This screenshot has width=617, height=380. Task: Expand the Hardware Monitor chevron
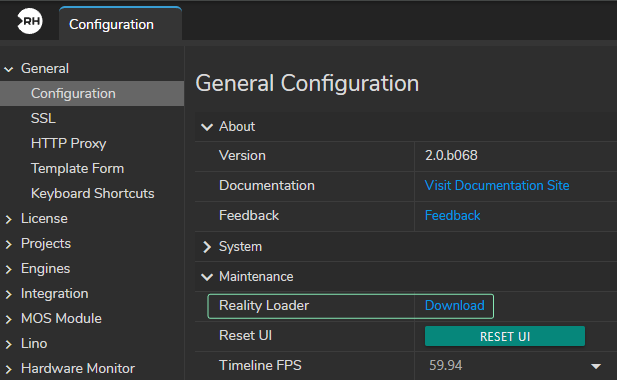(9, 369)
